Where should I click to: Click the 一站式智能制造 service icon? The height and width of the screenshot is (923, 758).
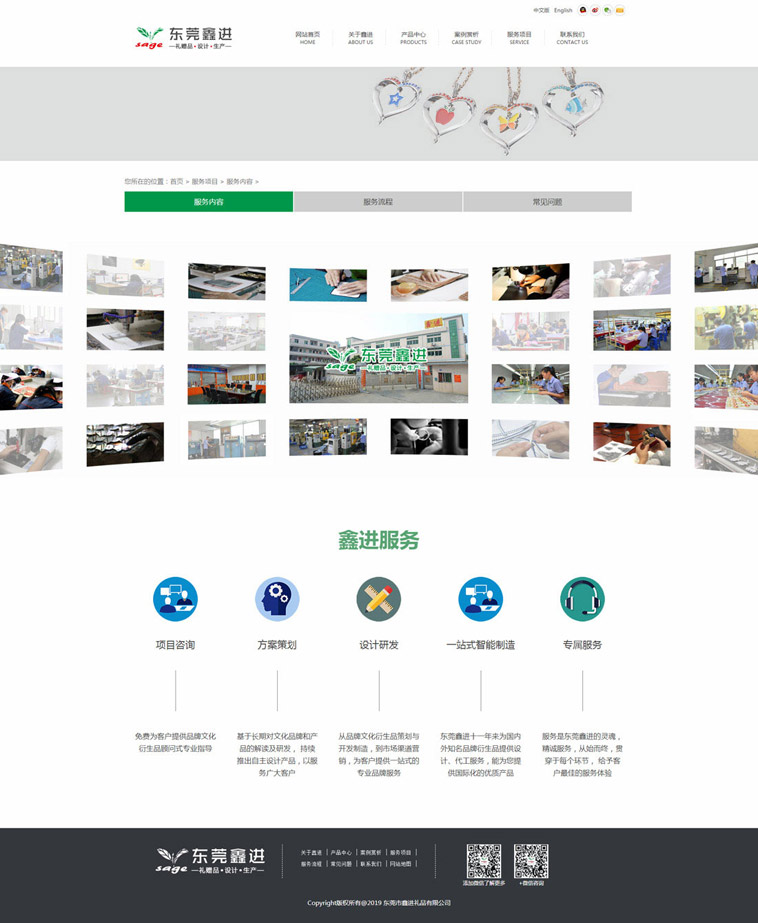[x=480, y=599]
